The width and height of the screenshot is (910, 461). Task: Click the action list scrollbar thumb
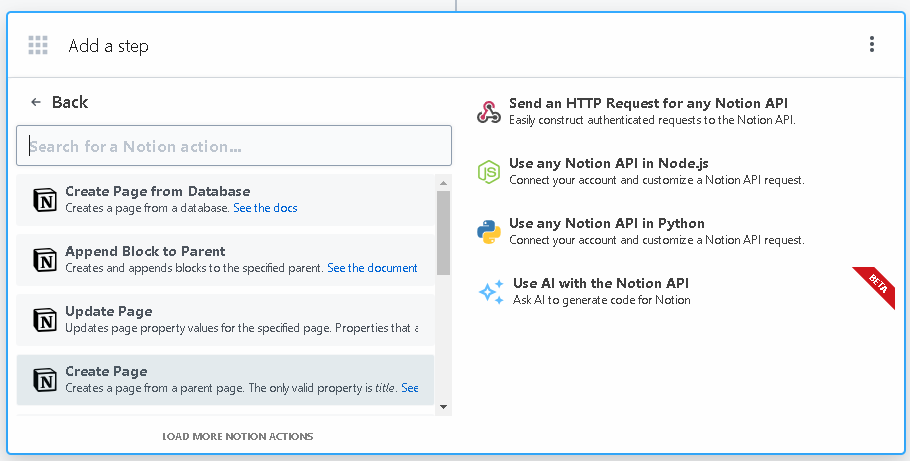pyautogui.click(x=443, y=232)
